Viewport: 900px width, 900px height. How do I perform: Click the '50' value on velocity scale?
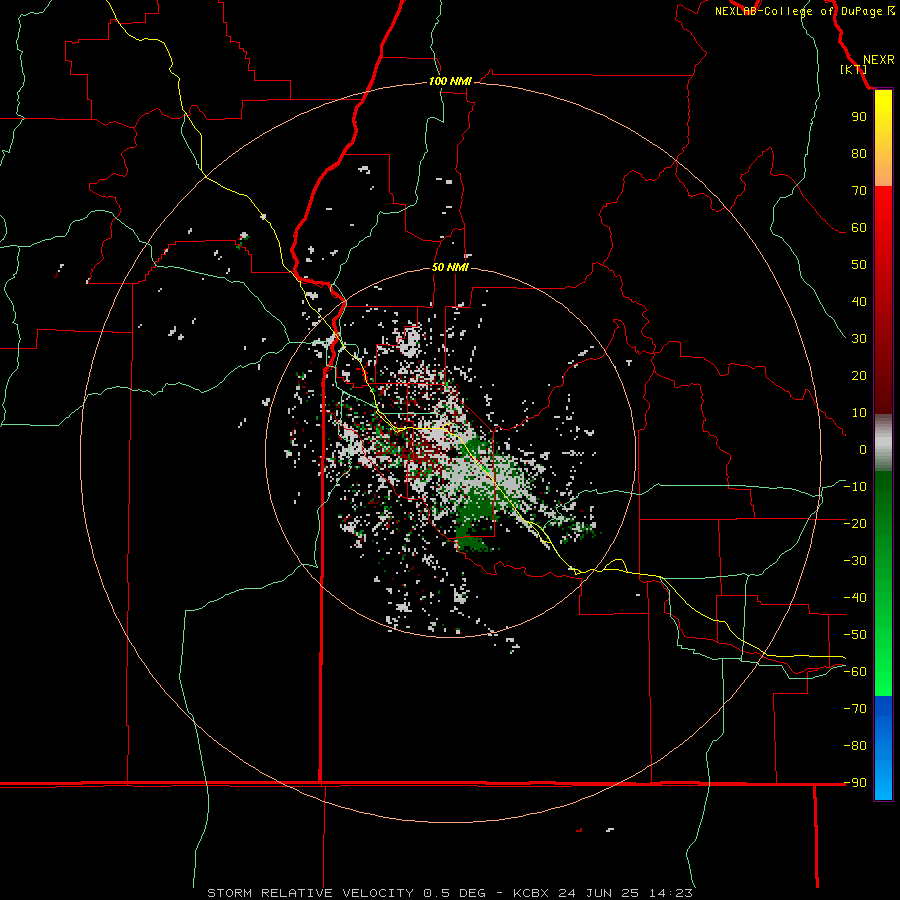[859, 265]
